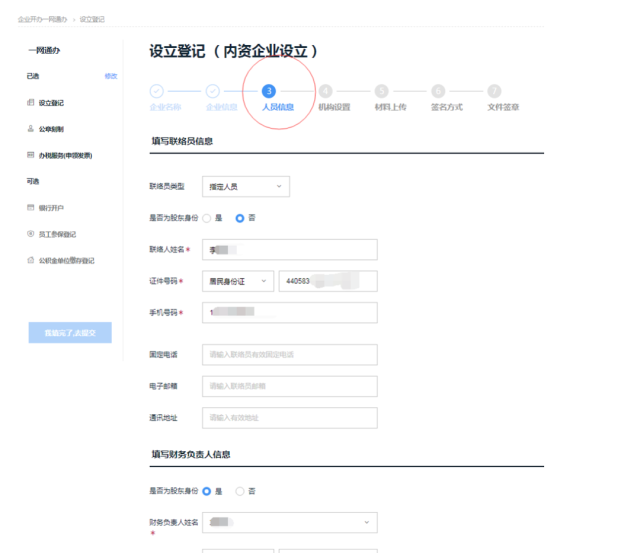This screenshot has width=640, height=553.
Task: Set contact shareholder status to 否
Action: tap(240, 218)
